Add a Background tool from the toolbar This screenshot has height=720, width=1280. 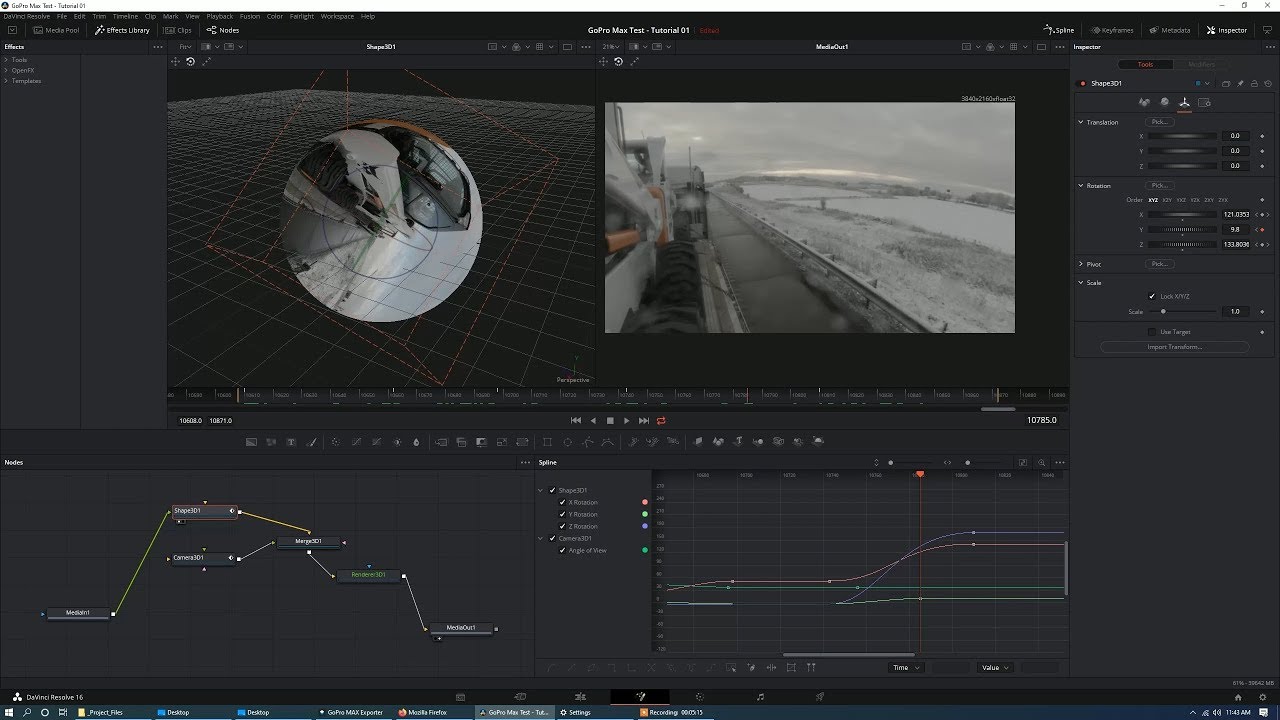251,442
